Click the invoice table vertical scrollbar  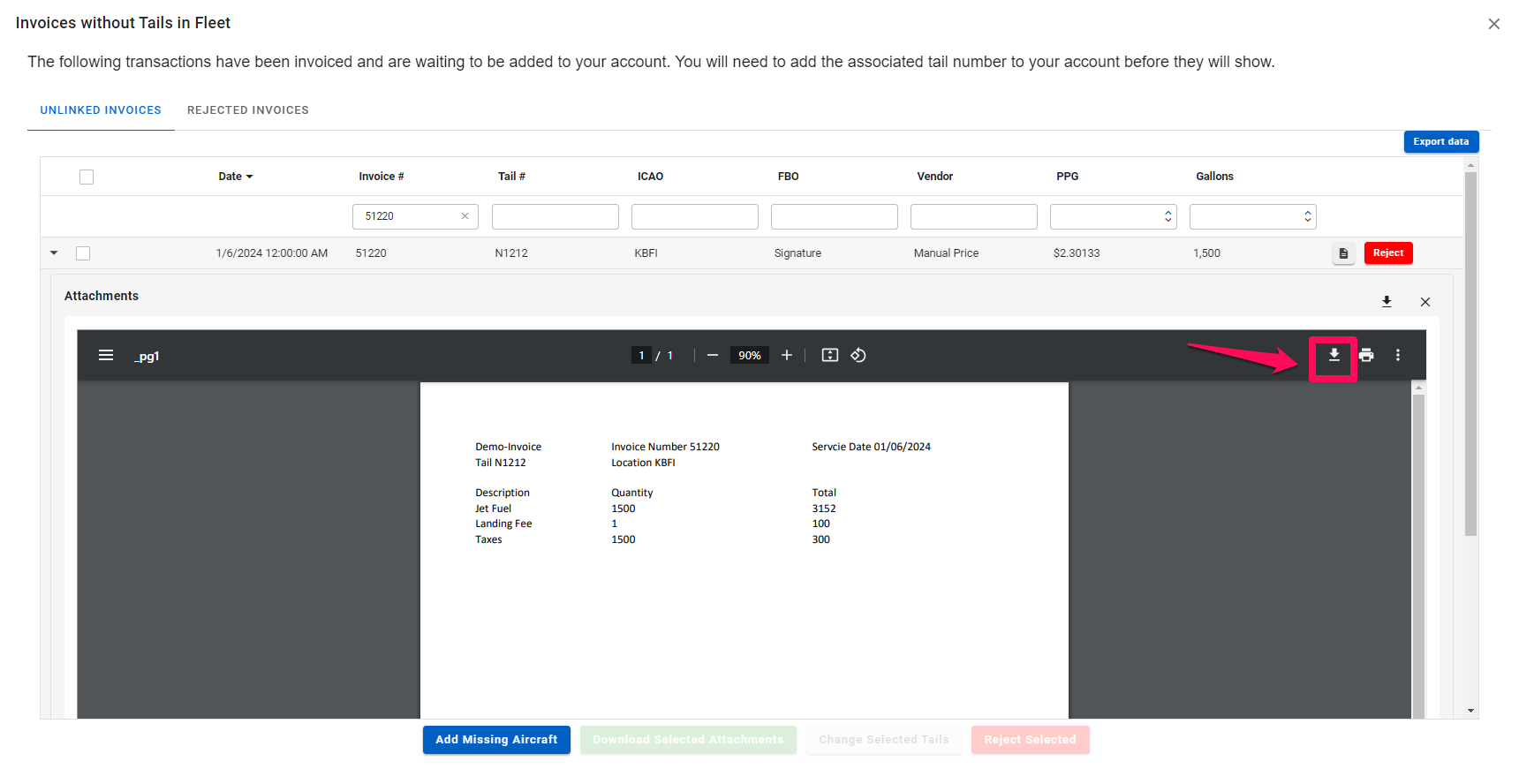(x=1470, y=353)
